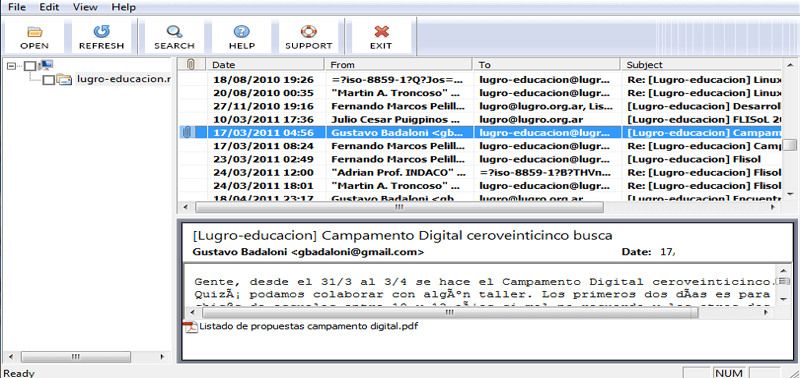Click the REFRESH toolbar icon
Image resolution: width=800 pixels, height=378 pixels.
click(x=101, y=32)
